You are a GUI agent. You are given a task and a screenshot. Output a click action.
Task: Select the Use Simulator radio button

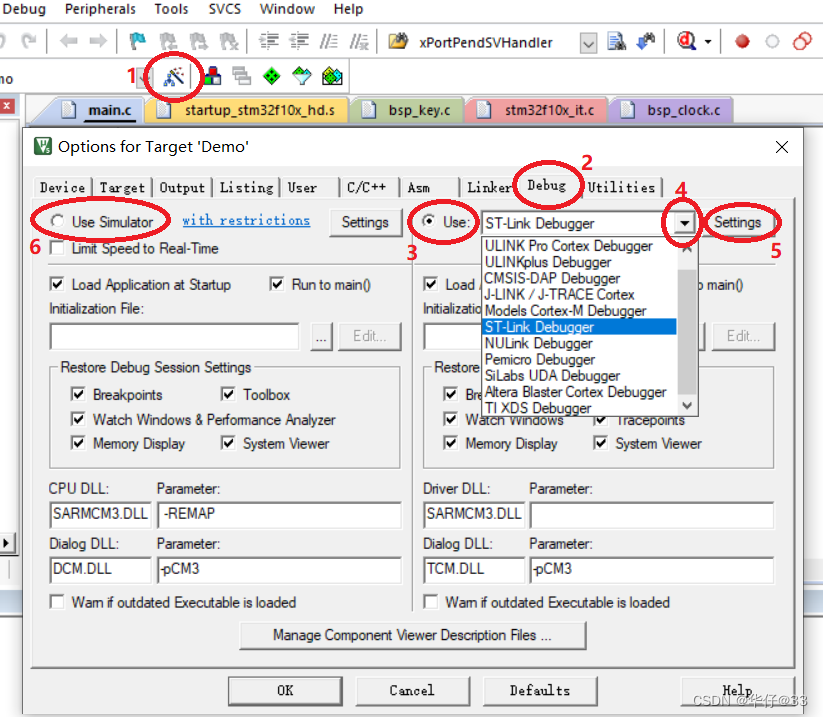click(x=57, y=222)
